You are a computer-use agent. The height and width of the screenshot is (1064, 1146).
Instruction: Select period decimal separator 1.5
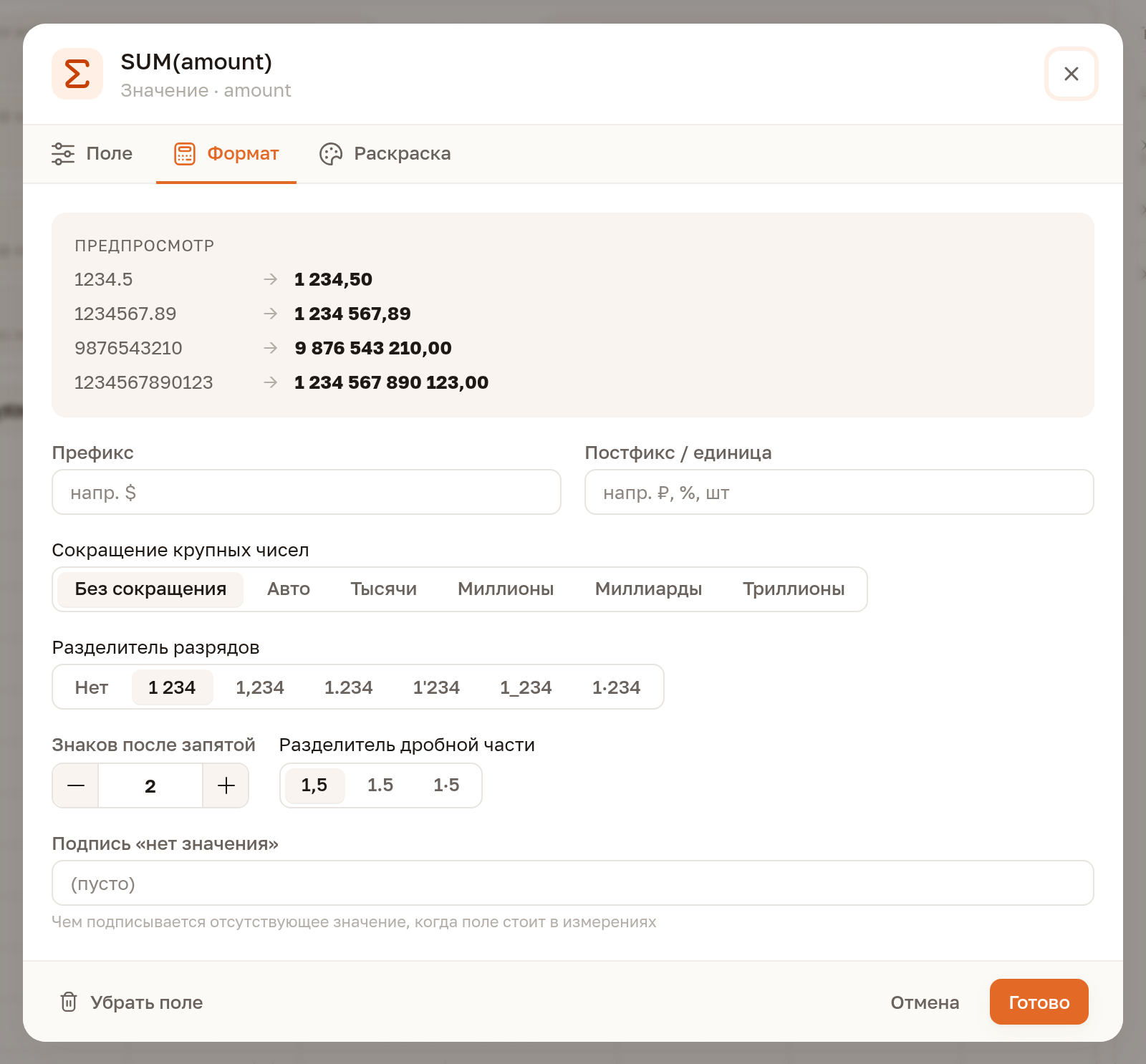click(380, 785)
